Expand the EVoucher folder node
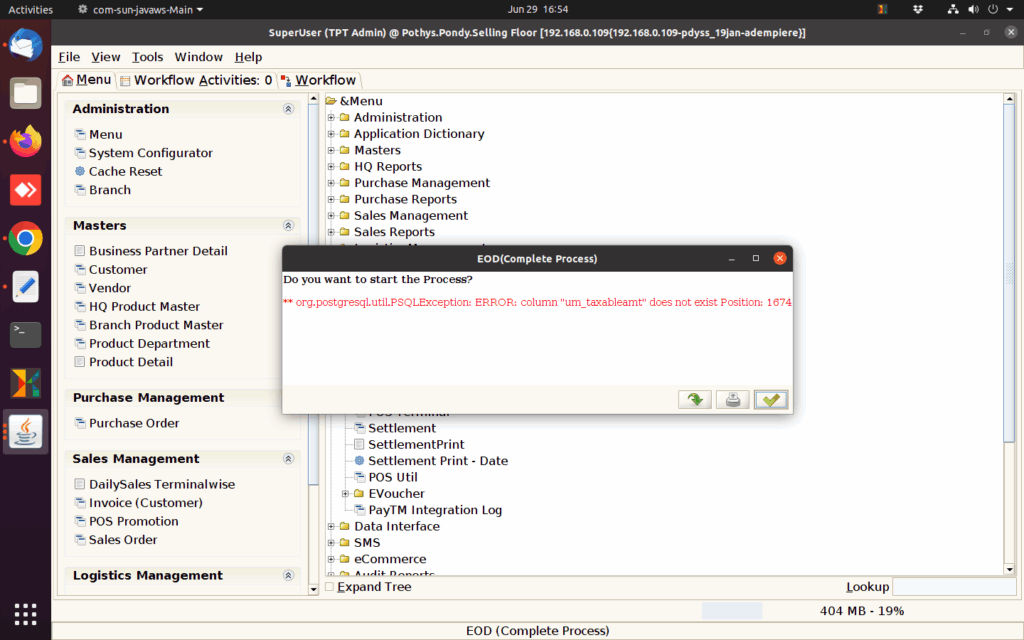The image size is (1024, 640). 345,494
